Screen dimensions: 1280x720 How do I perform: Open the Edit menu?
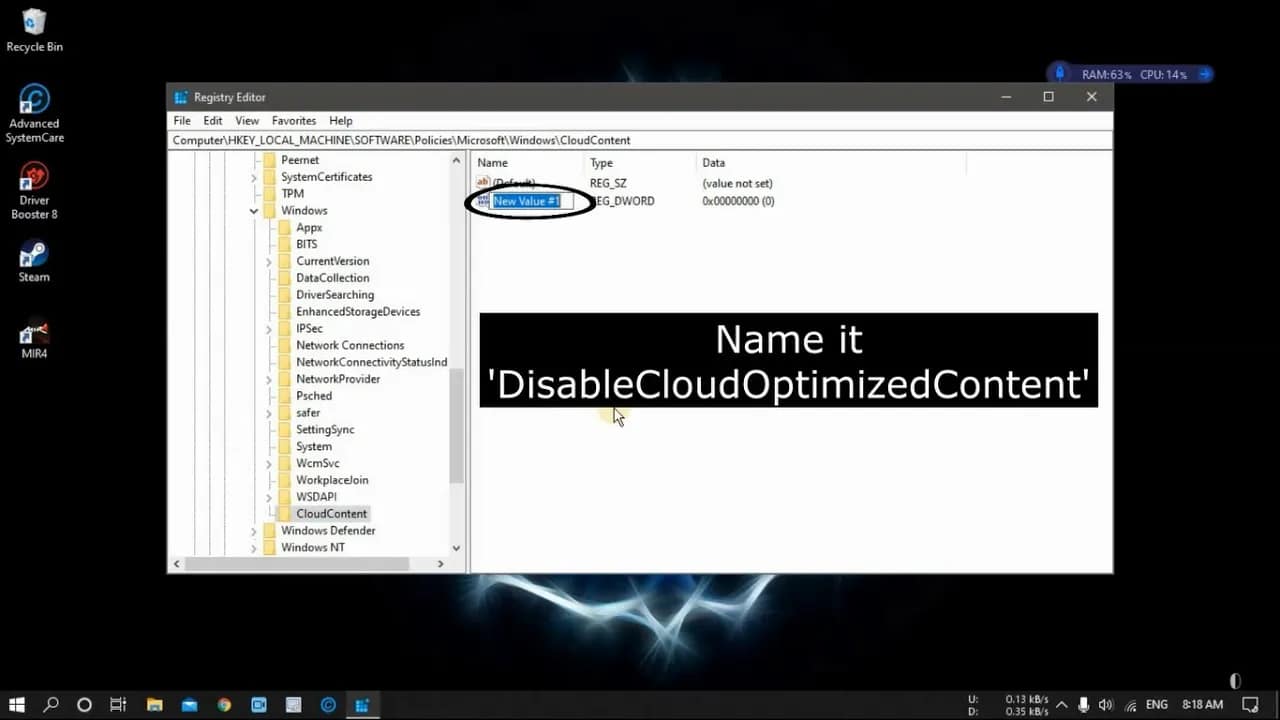212,120
